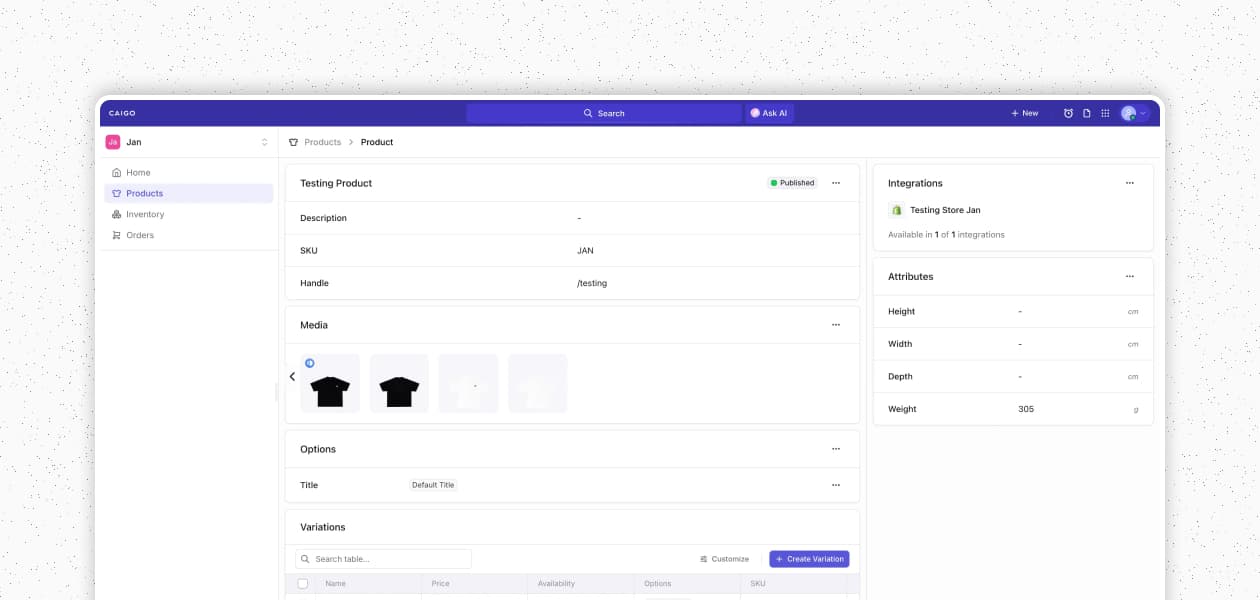Click the Search table input field

[x=384, y=559]
